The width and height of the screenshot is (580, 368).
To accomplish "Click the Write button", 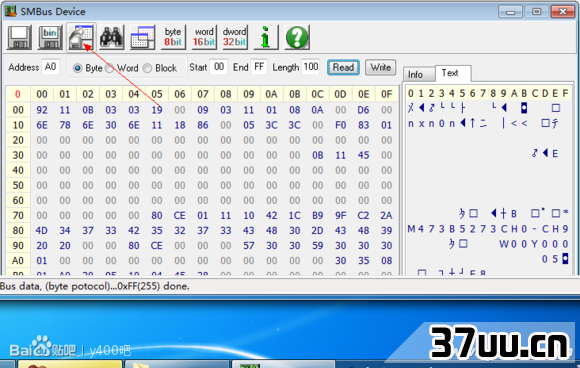I will [x=381, y=67].
